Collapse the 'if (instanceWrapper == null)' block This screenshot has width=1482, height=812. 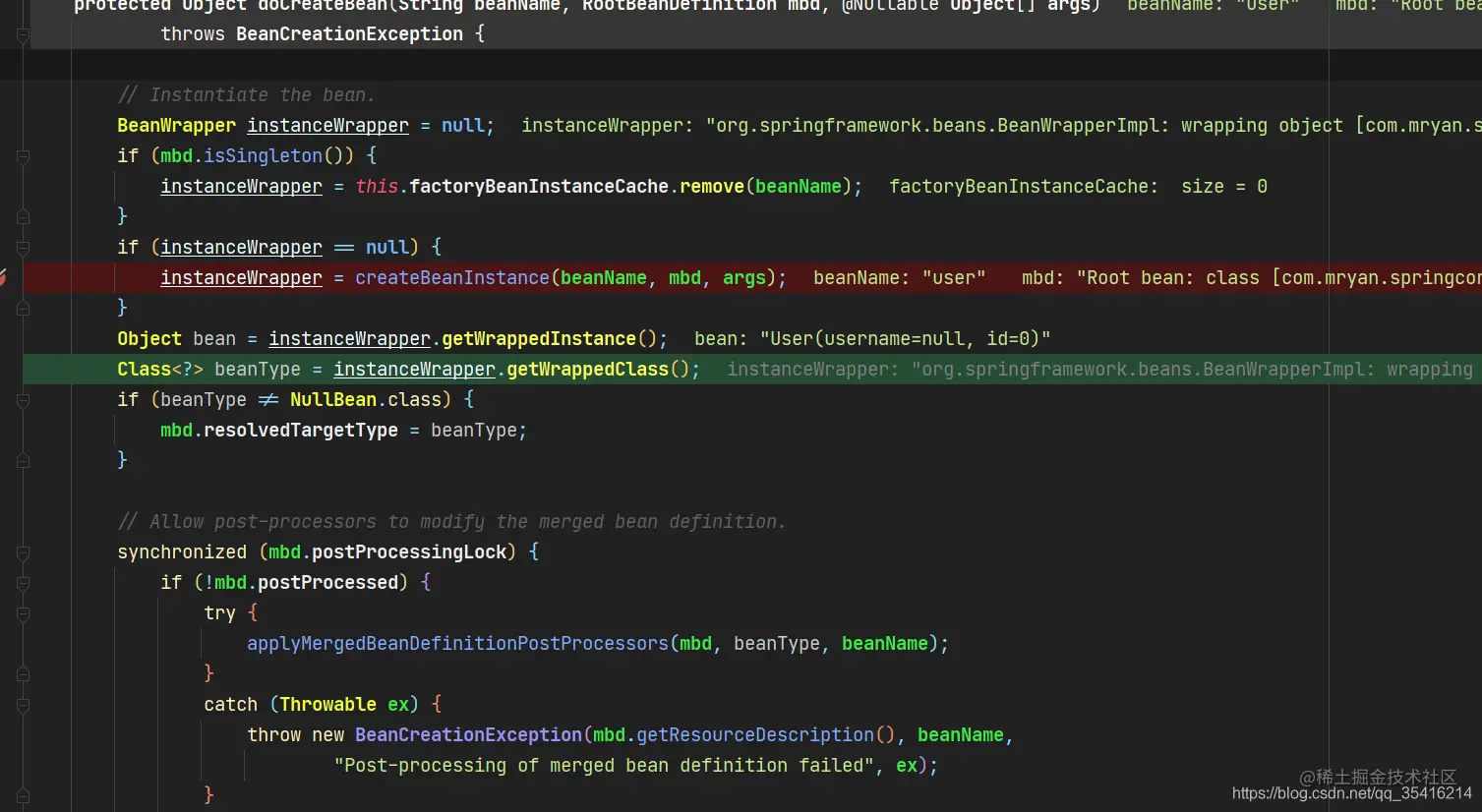point(23,248)
